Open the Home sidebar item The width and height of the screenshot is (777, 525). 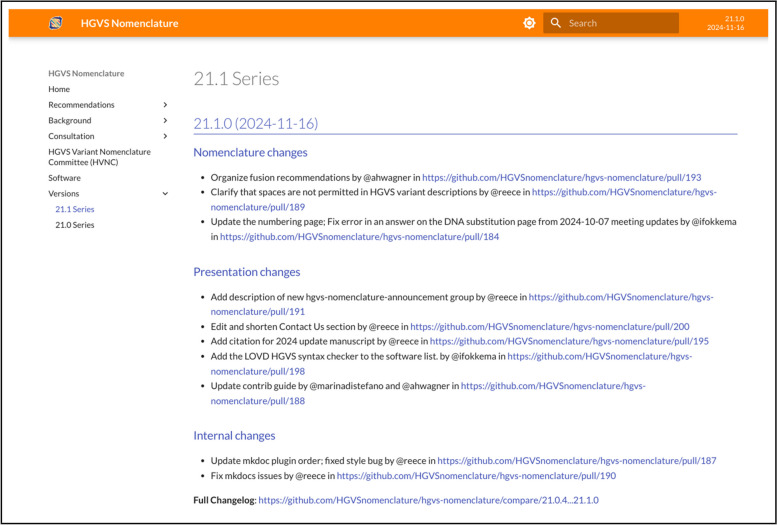click(59, 89)
